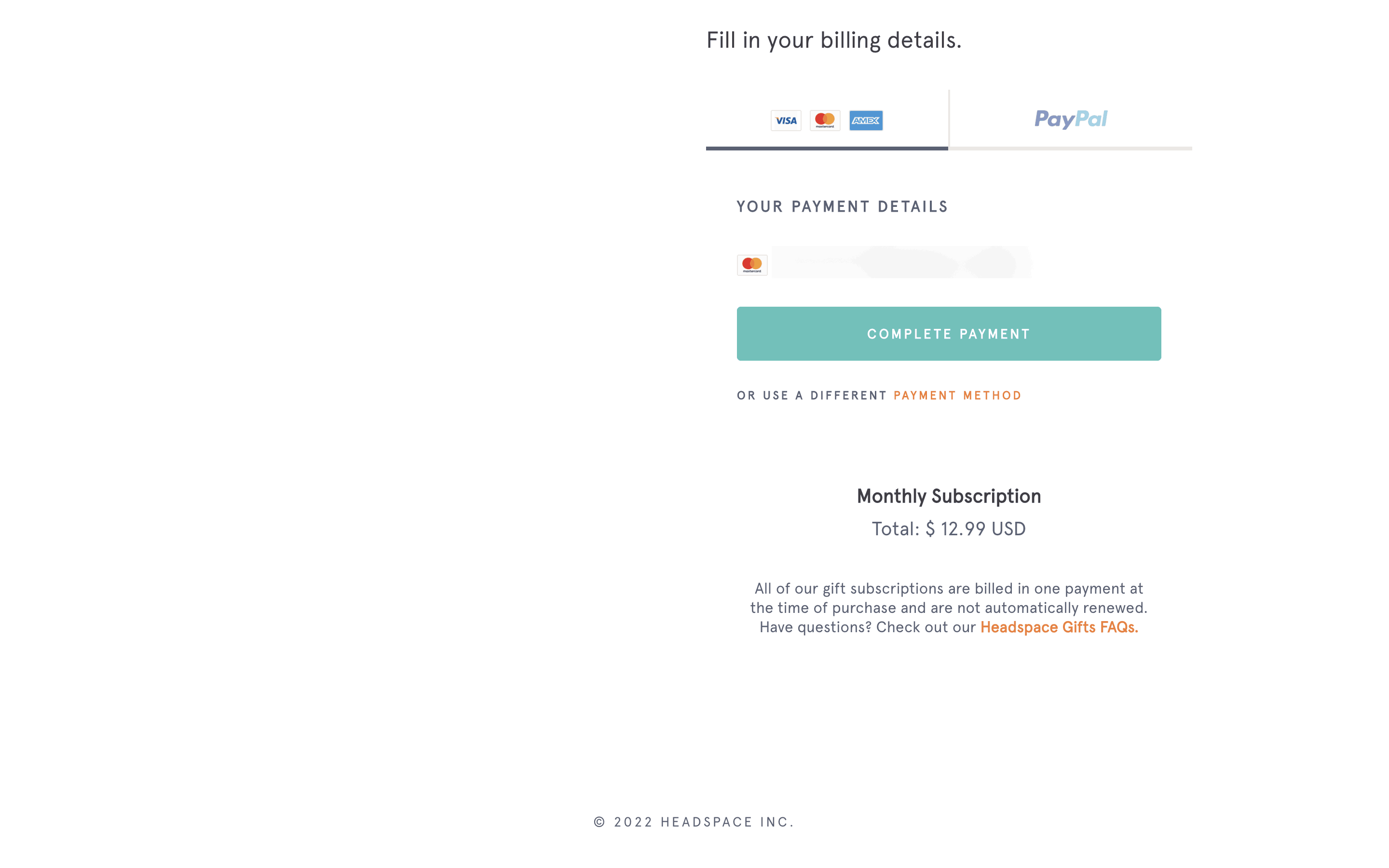Click the "Fill in your billing details" heading
Viewport: 1389px width, 868px height.
[833, 40]
